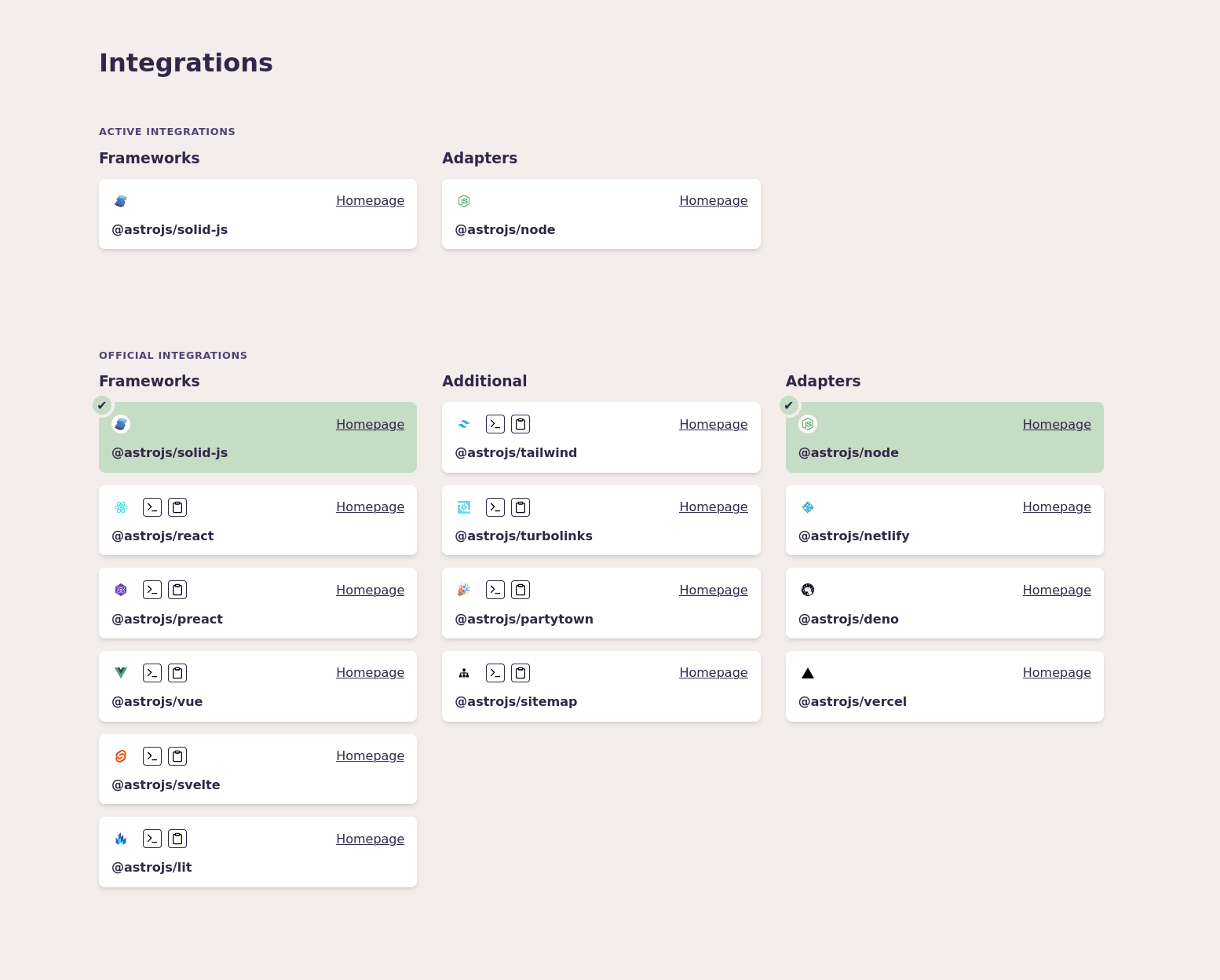Click the checkmark badge on the green solid-js card

point(102,405)
